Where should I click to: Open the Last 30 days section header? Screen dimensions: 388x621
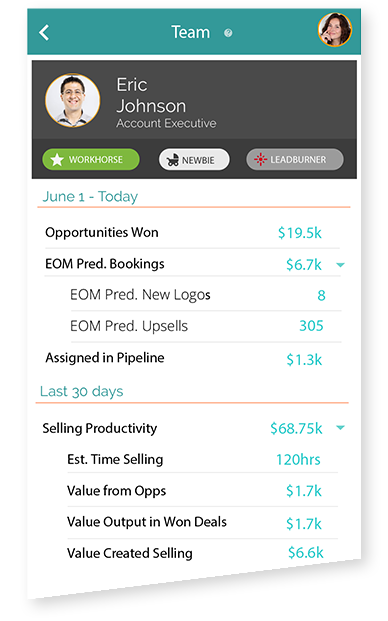tap(82, 391)
